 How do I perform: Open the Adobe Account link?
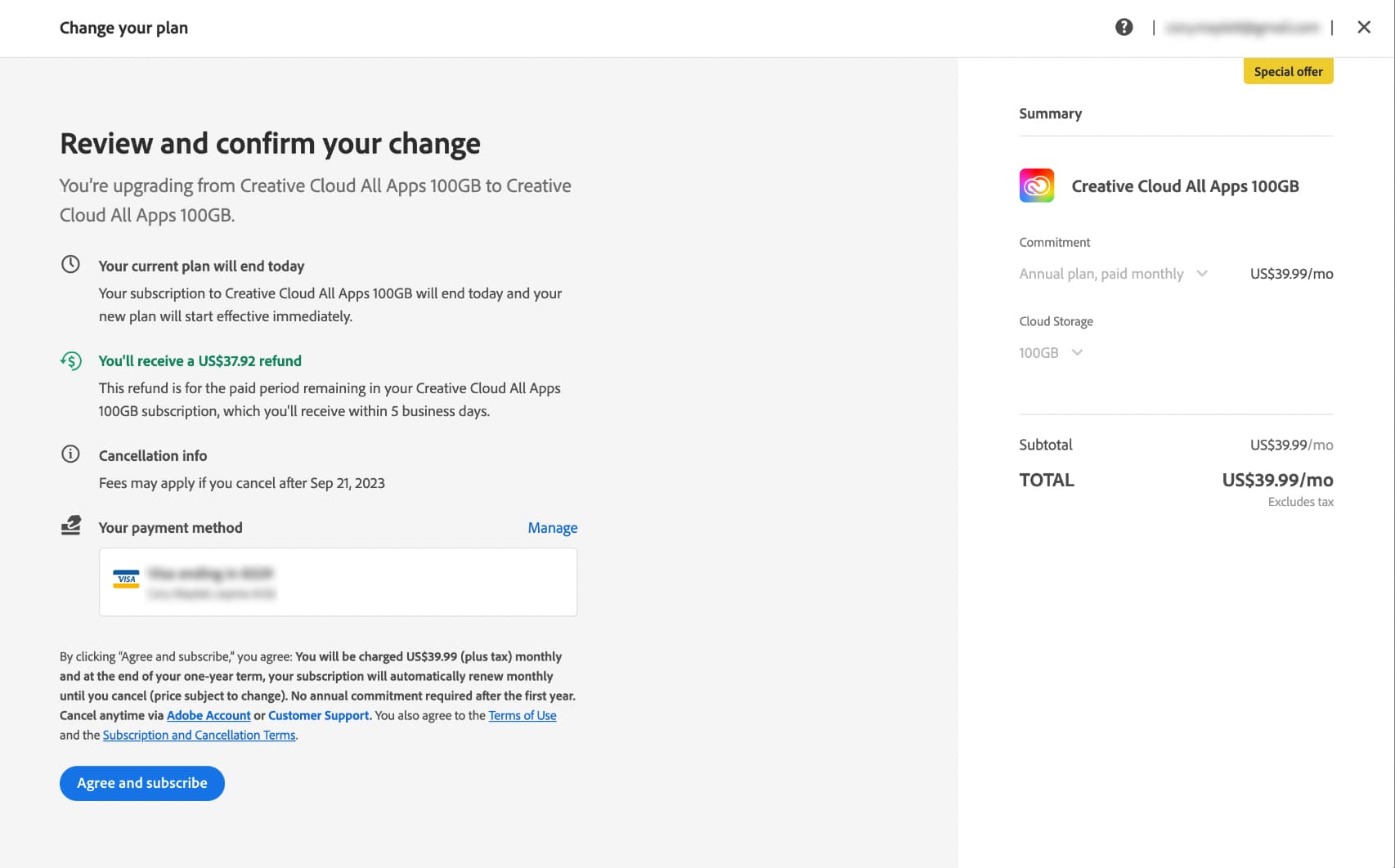(x=209, y=715)
